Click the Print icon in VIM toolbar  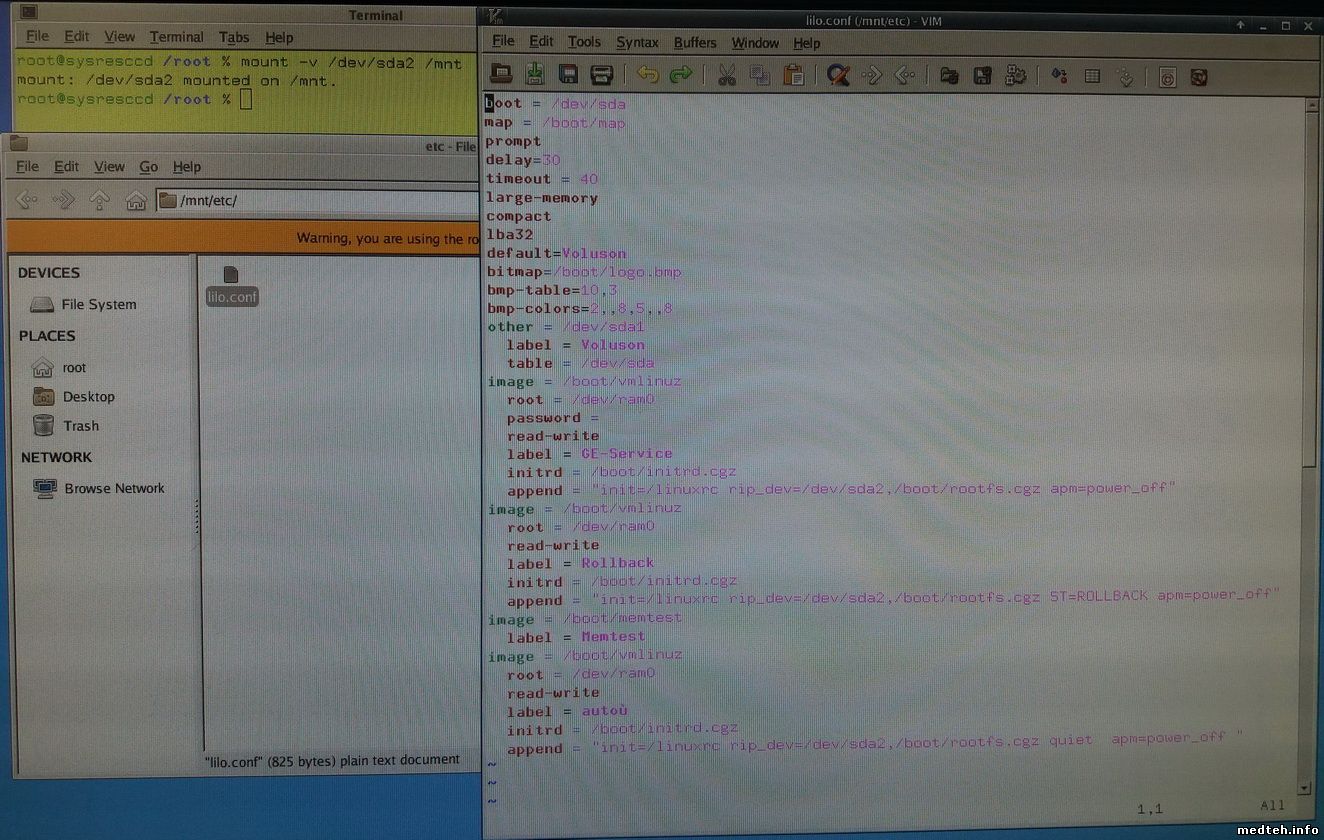[601, 74]
